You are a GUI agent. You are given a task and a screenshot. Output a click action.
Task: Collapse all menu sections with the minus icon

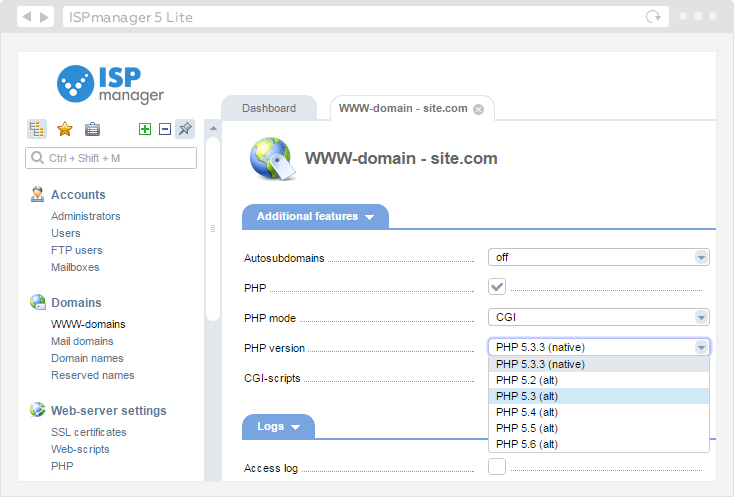tap(164, 128)
